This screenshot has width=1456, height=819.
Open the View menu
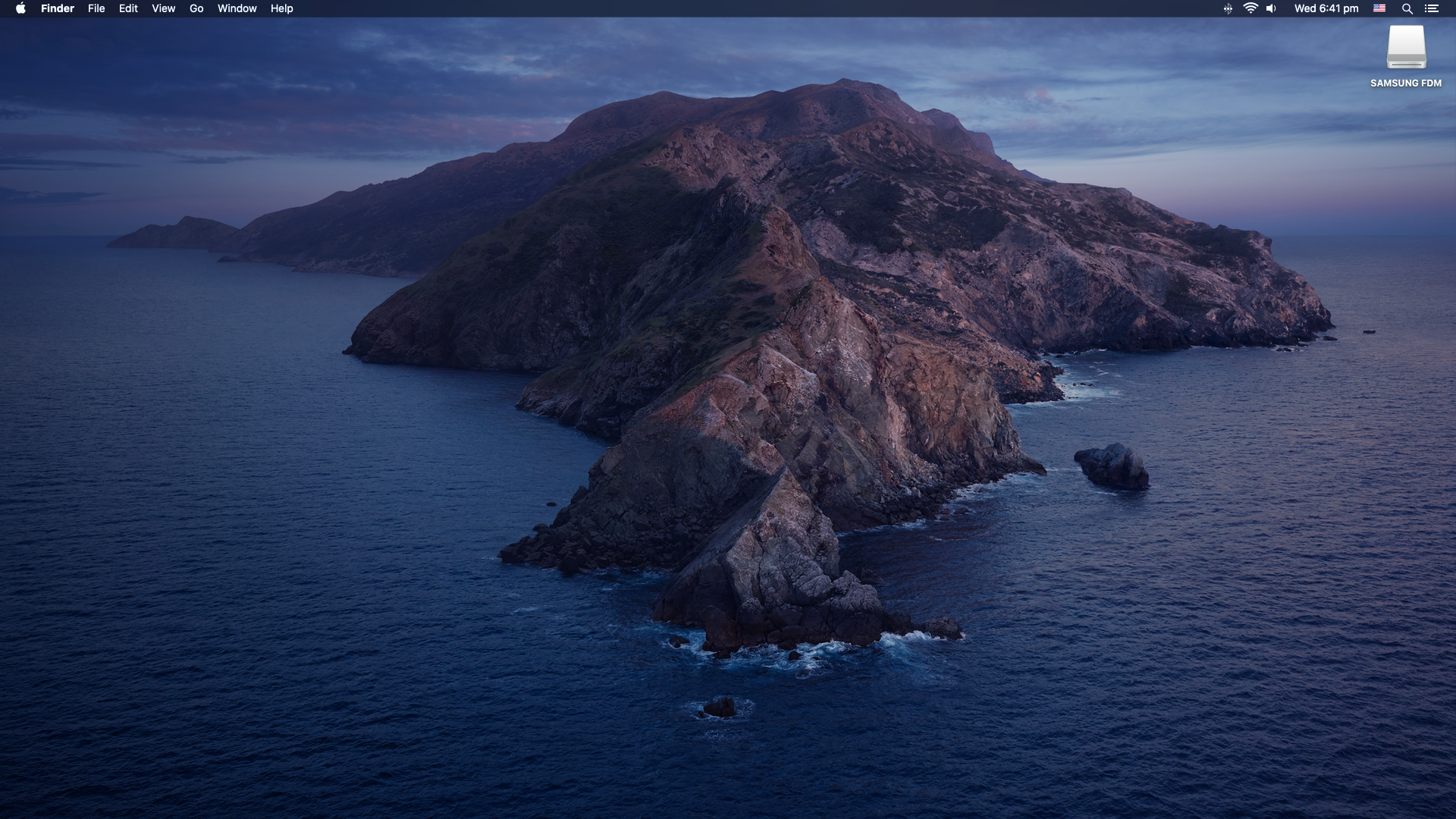163,8
